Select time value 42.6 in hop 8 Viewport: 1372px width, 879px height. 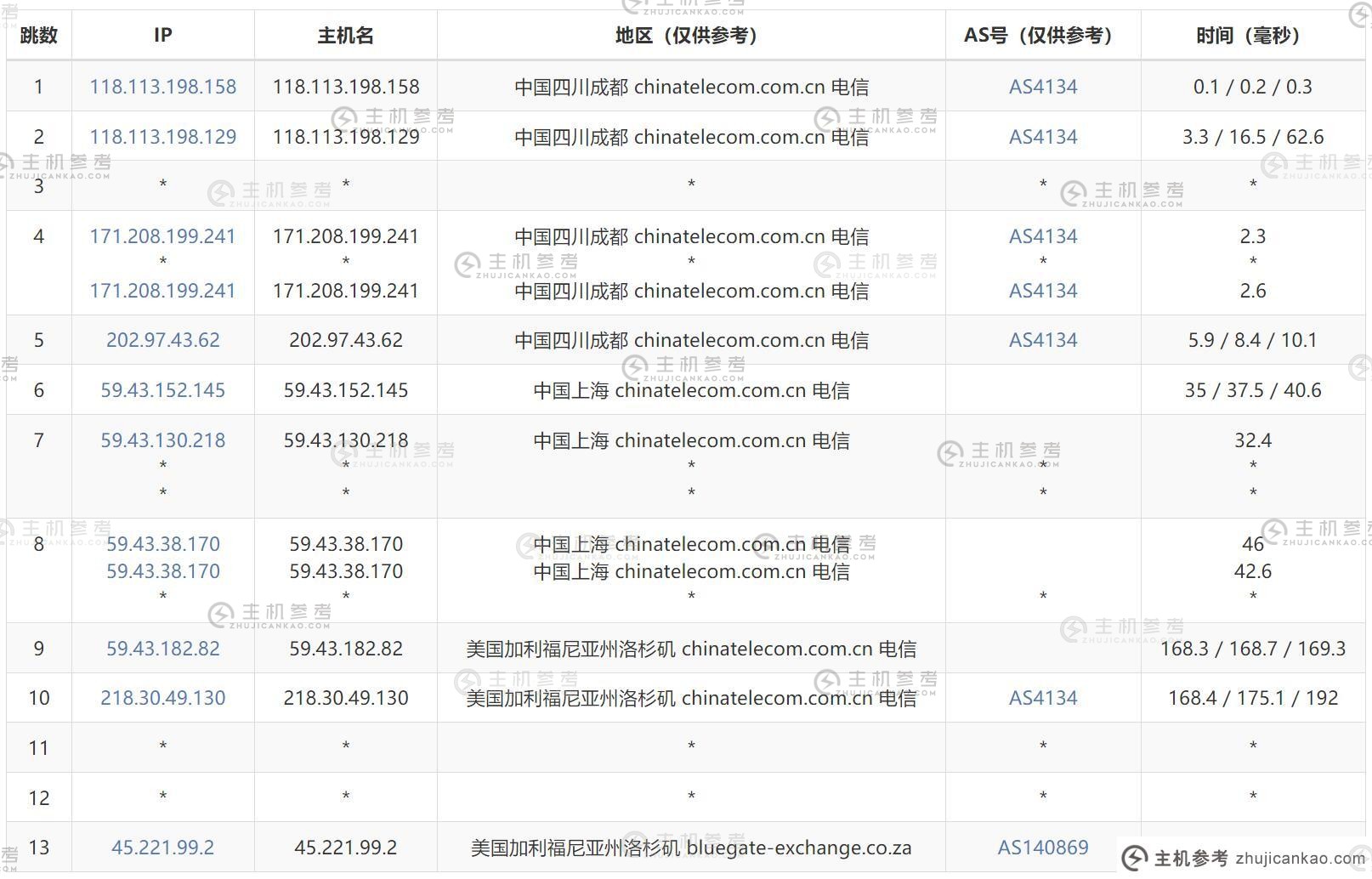tap(1253, 571)
